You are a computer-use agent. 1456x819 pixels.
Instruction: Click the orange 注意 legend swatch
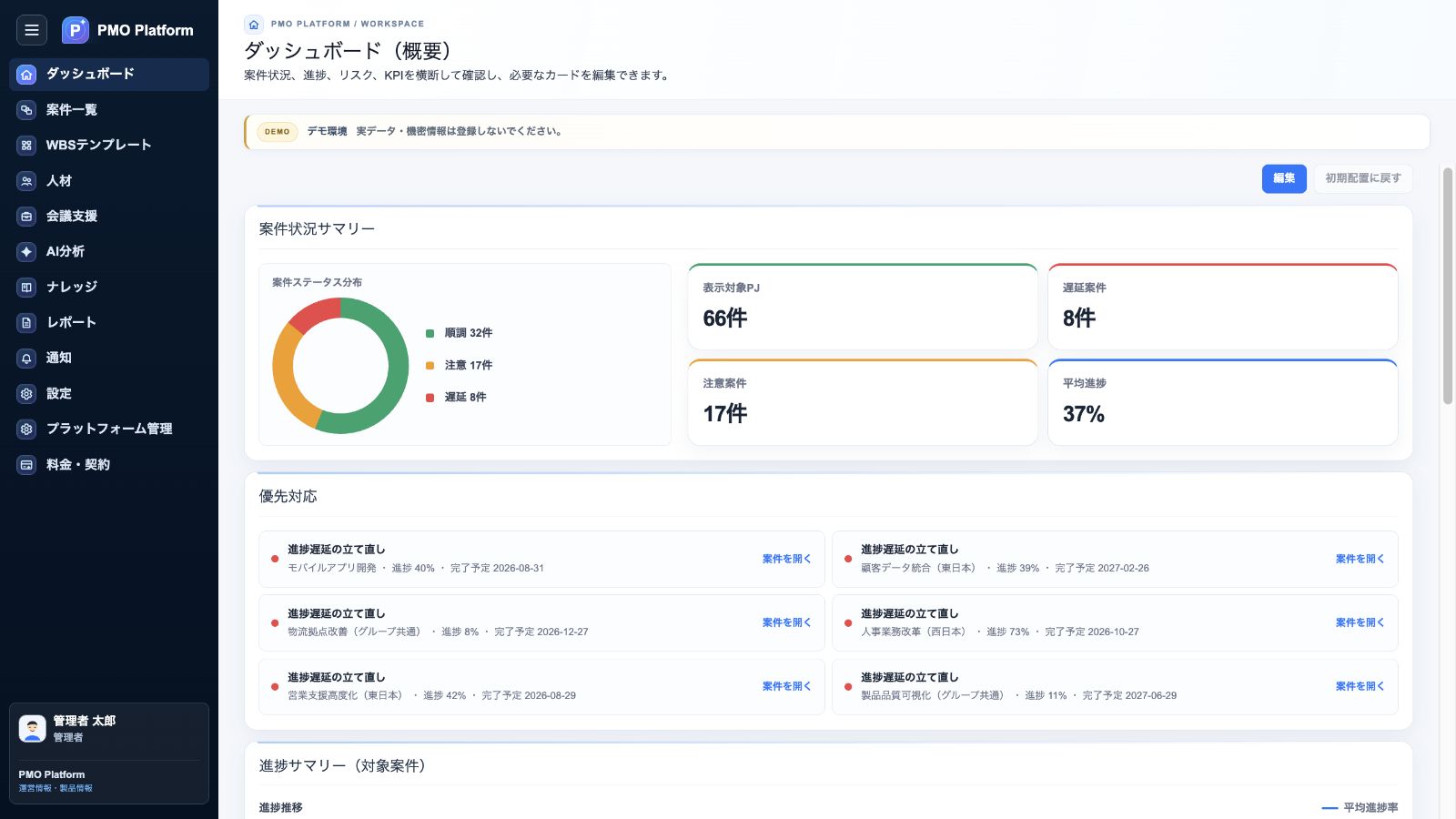pyautogui.click(x=430, y=366)
